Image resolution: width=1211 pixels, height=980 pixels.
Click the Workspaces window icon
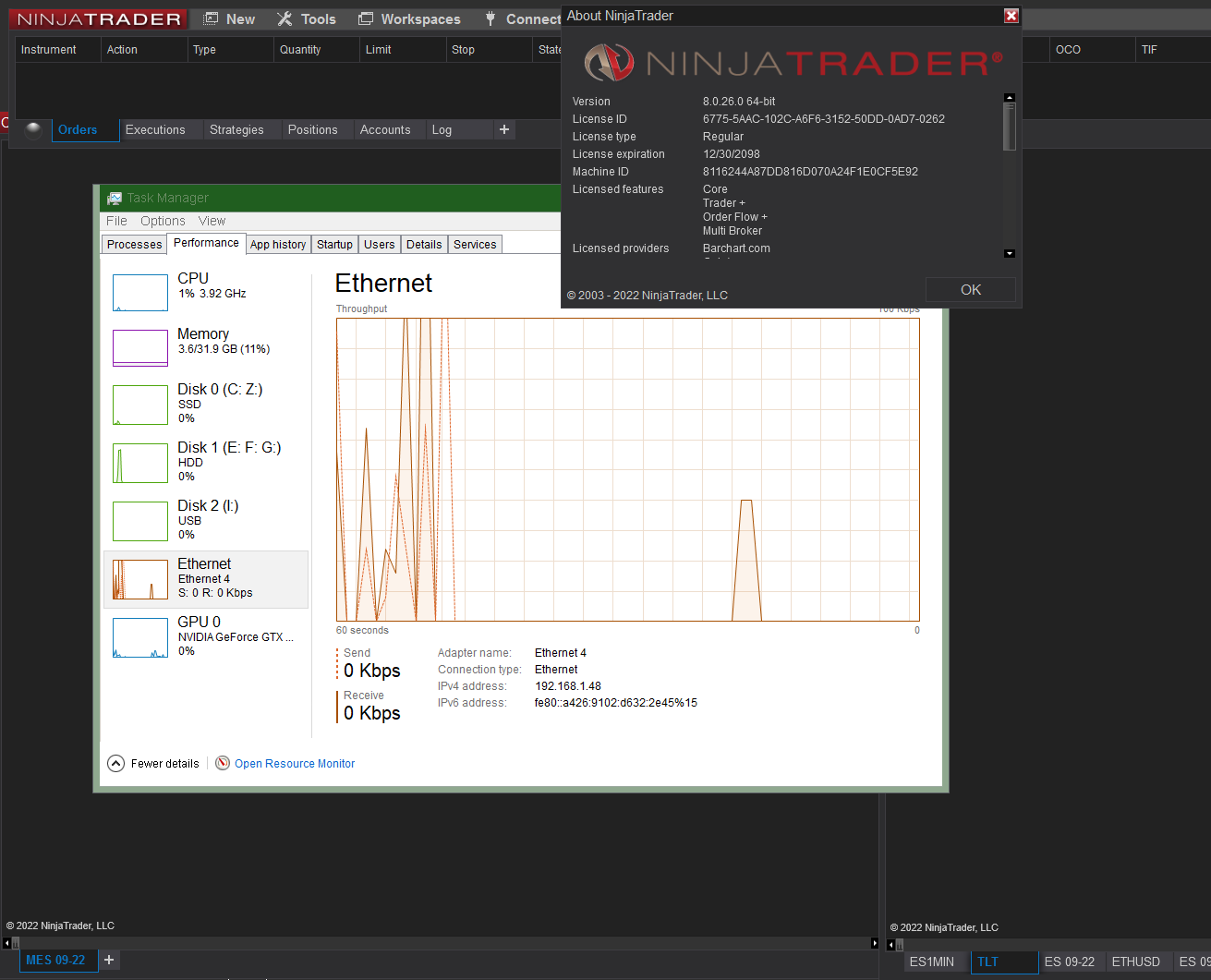[366, 18]
